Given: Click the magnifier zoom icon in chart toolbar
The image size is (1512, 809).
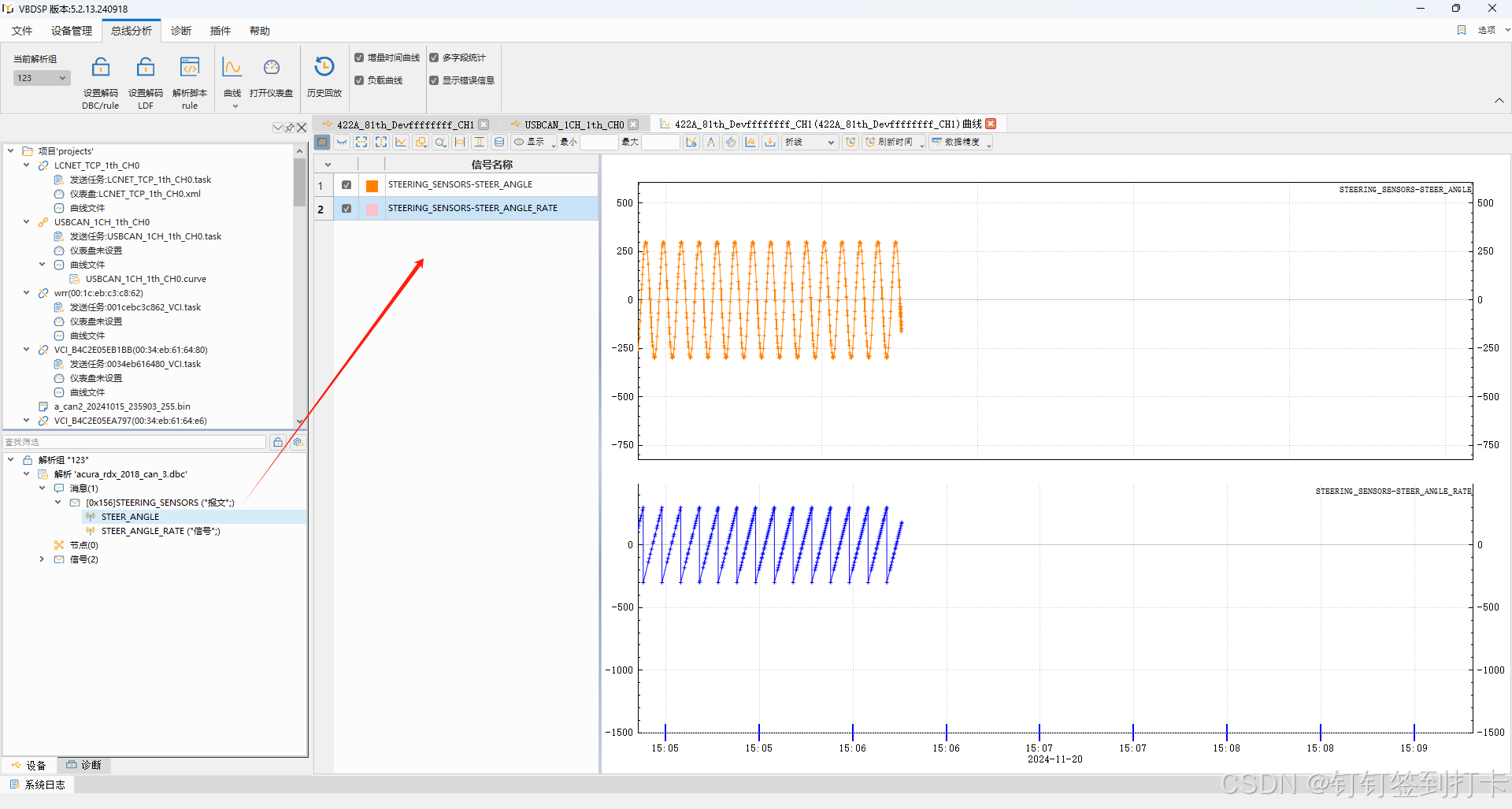Looking at the screenshot, I should 440,142.
